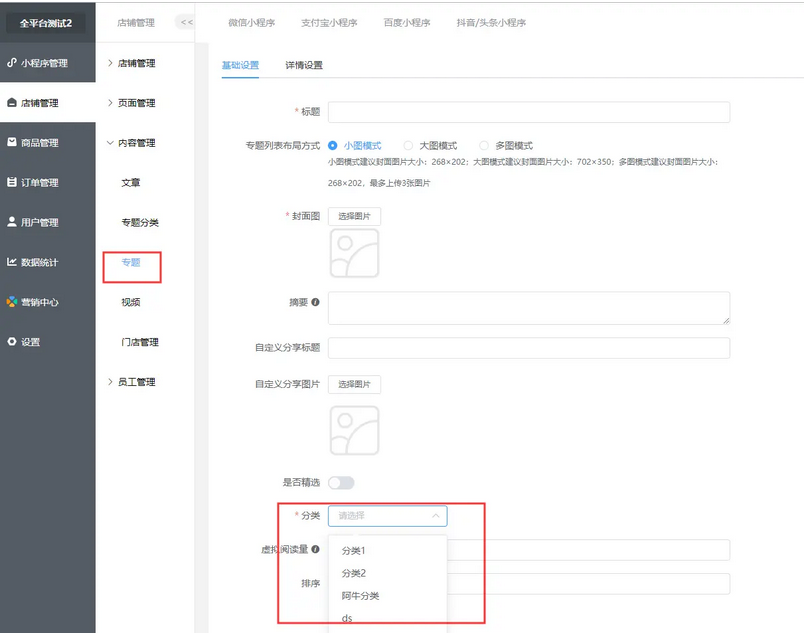Open the 支付宝小程序 tab
This screenshot has height=633, width=808.
click(x=329, y=23)
